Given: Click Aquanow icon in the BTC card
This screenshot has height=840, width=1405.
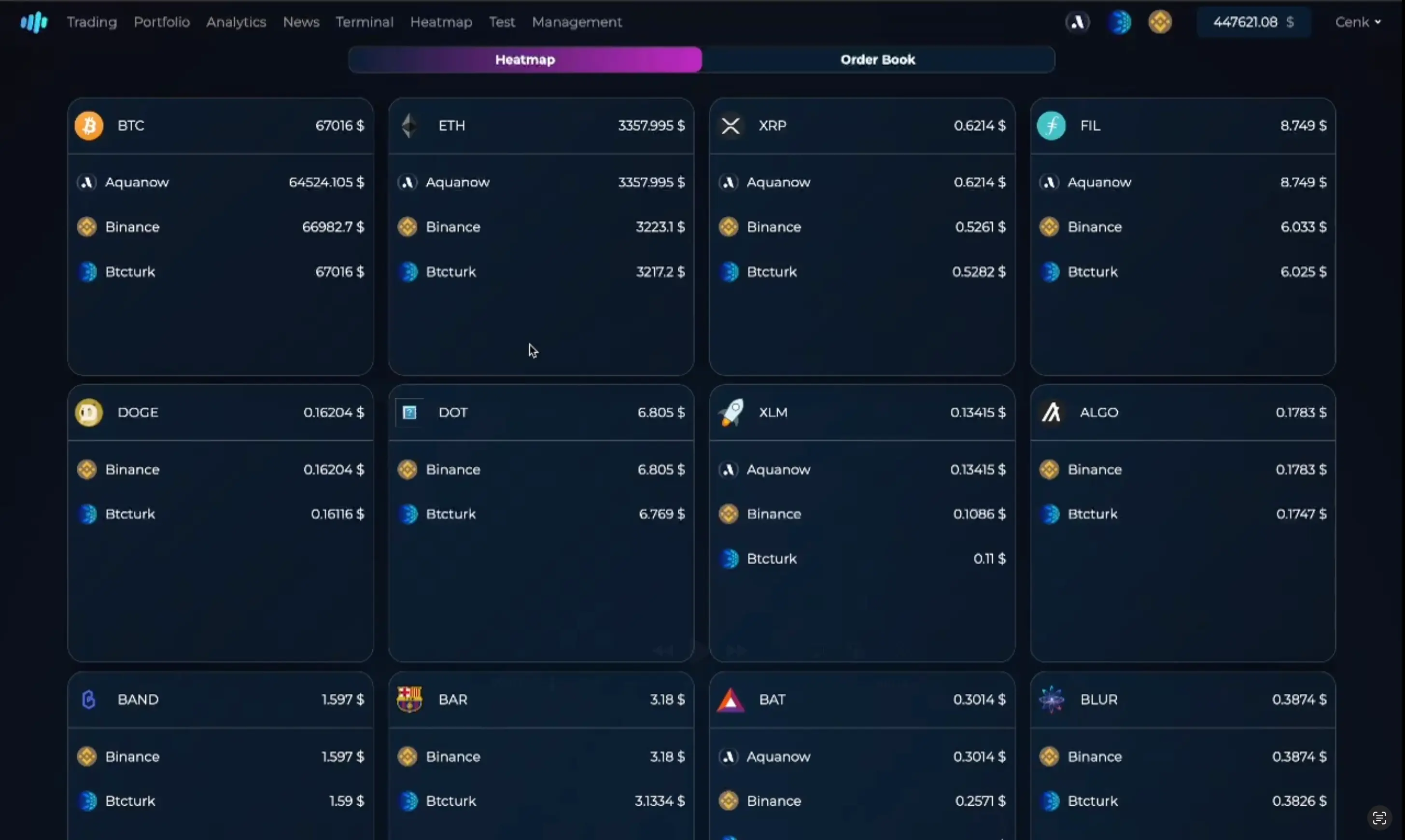Looking at the screenshot, I should click(x=86, y=182).
